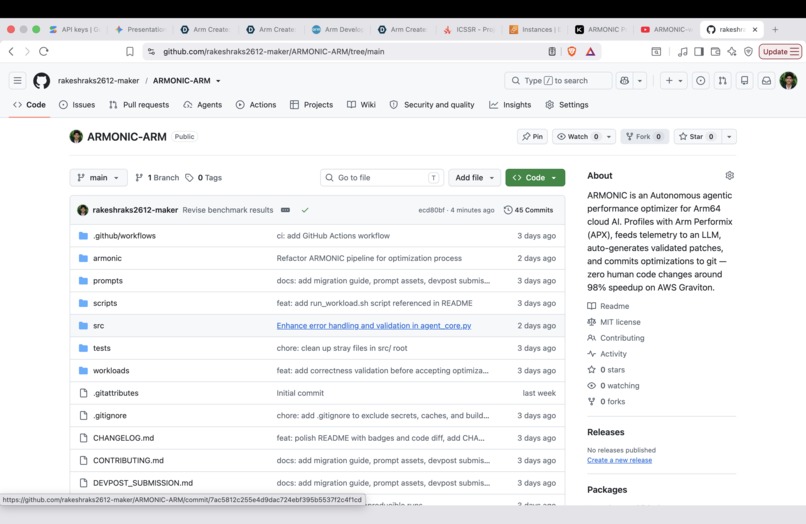806x524 pixels.
Task: Open the Copilot chat icon in header
Action: (625, 81)
